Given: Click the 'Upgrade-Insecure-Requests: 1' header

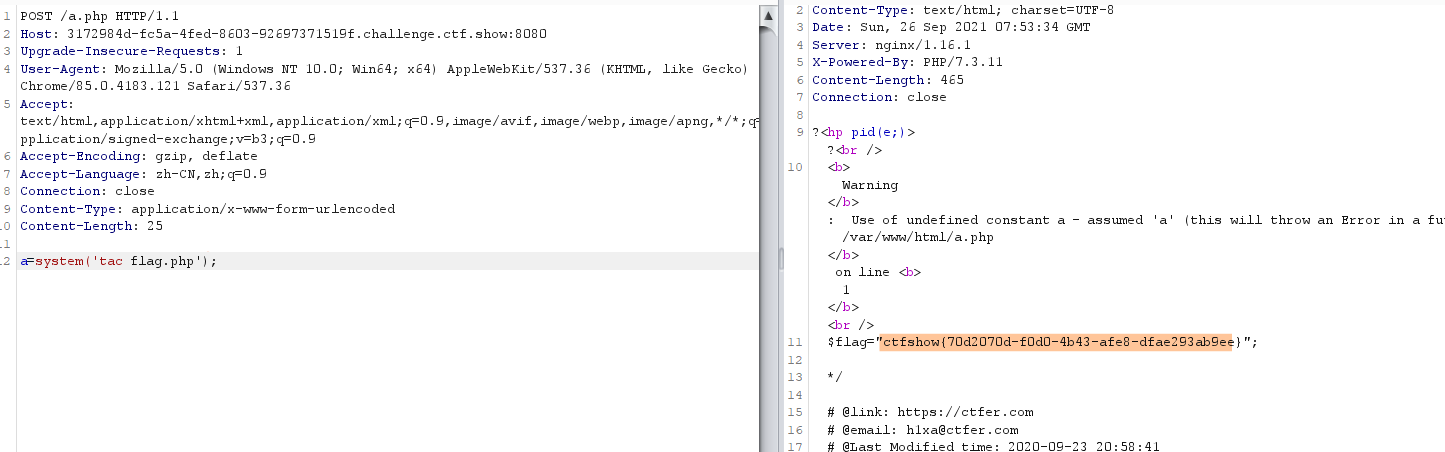Looking at the screenshot, I should click(131, 50).
